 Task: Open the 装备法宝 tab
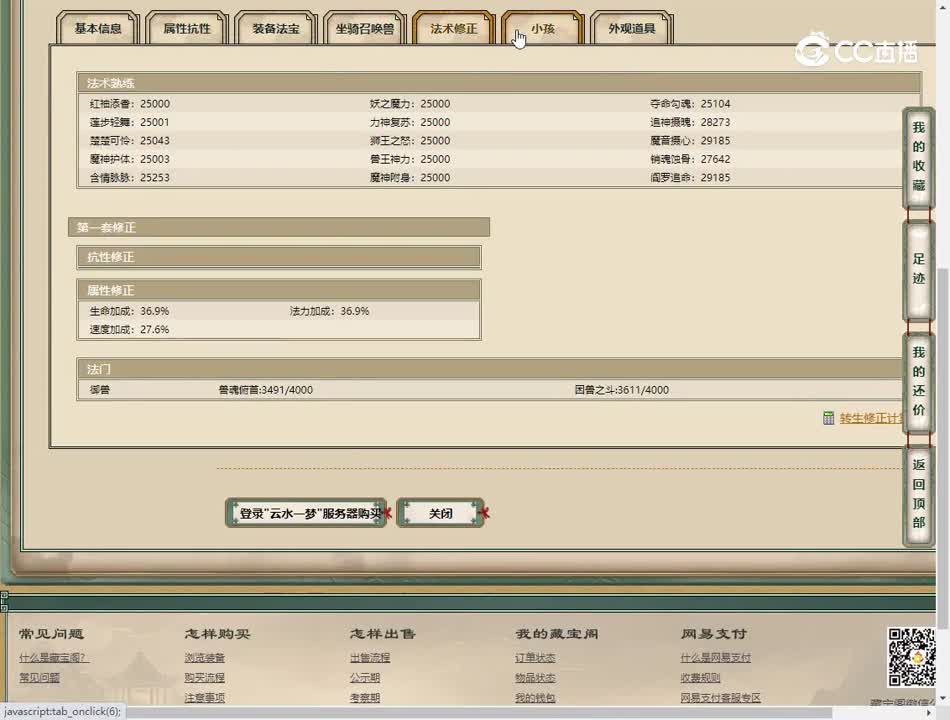tap(276, 29)
